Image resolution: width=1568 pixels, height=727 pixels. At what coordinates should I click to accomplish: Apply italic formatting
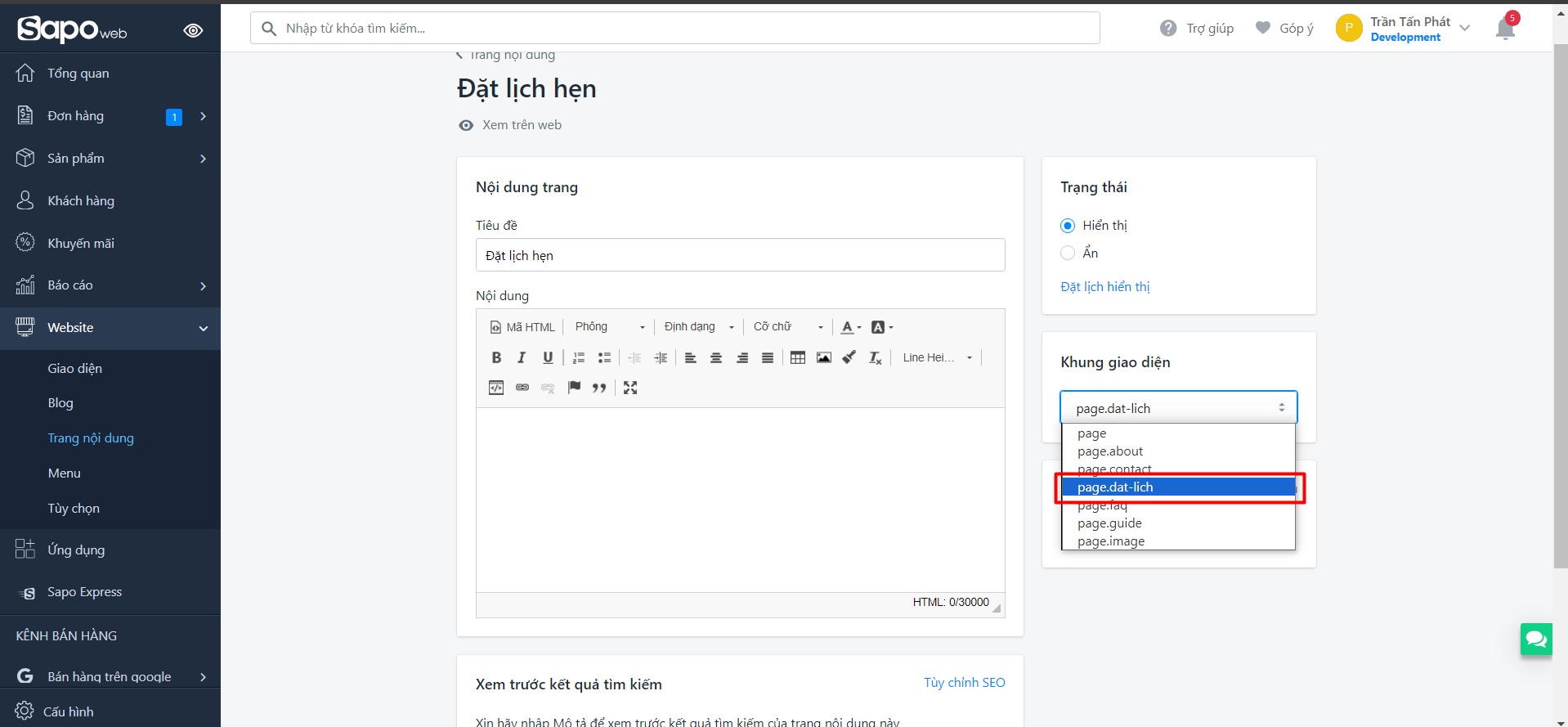point(522,357)
